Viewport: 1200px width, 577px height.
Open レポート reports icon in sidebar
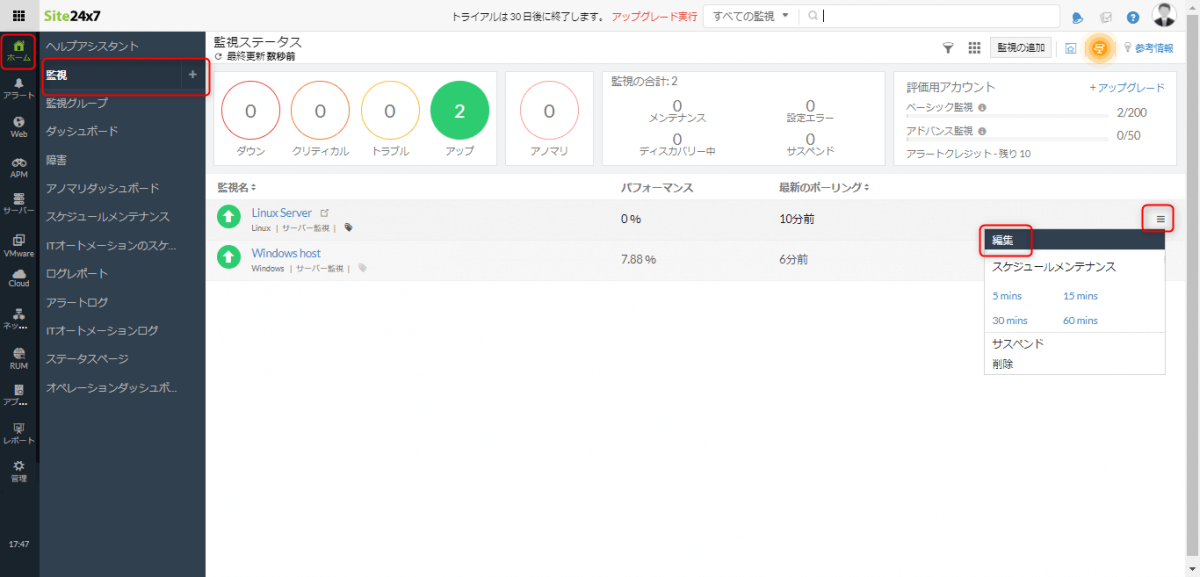pyautogui.click(x=19, y=433)
